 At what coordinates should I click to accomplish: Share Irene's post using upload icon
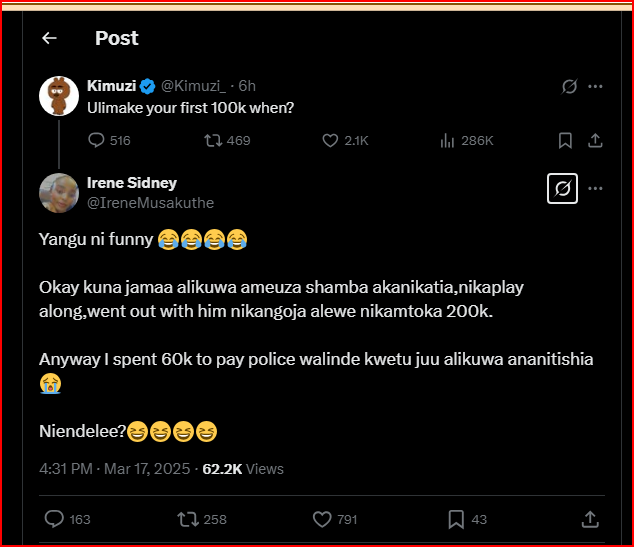590,519
